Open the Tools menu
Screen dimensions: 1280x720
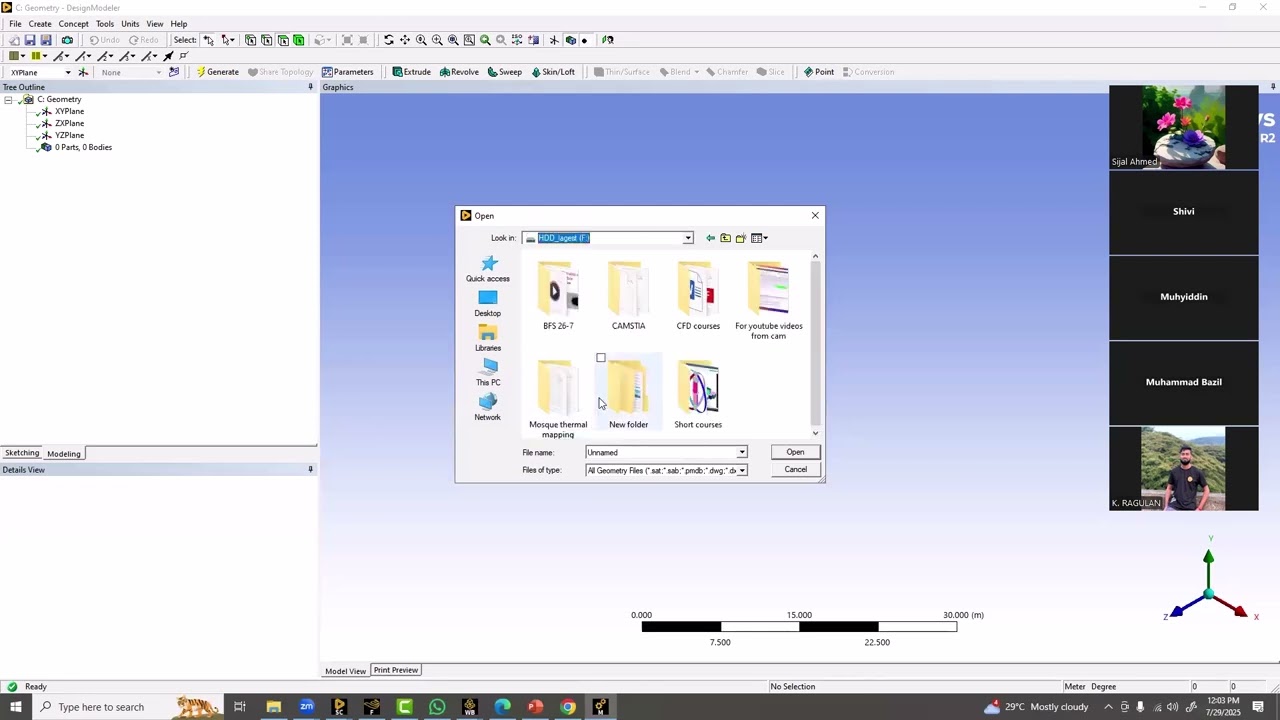[x=105, y=24]
